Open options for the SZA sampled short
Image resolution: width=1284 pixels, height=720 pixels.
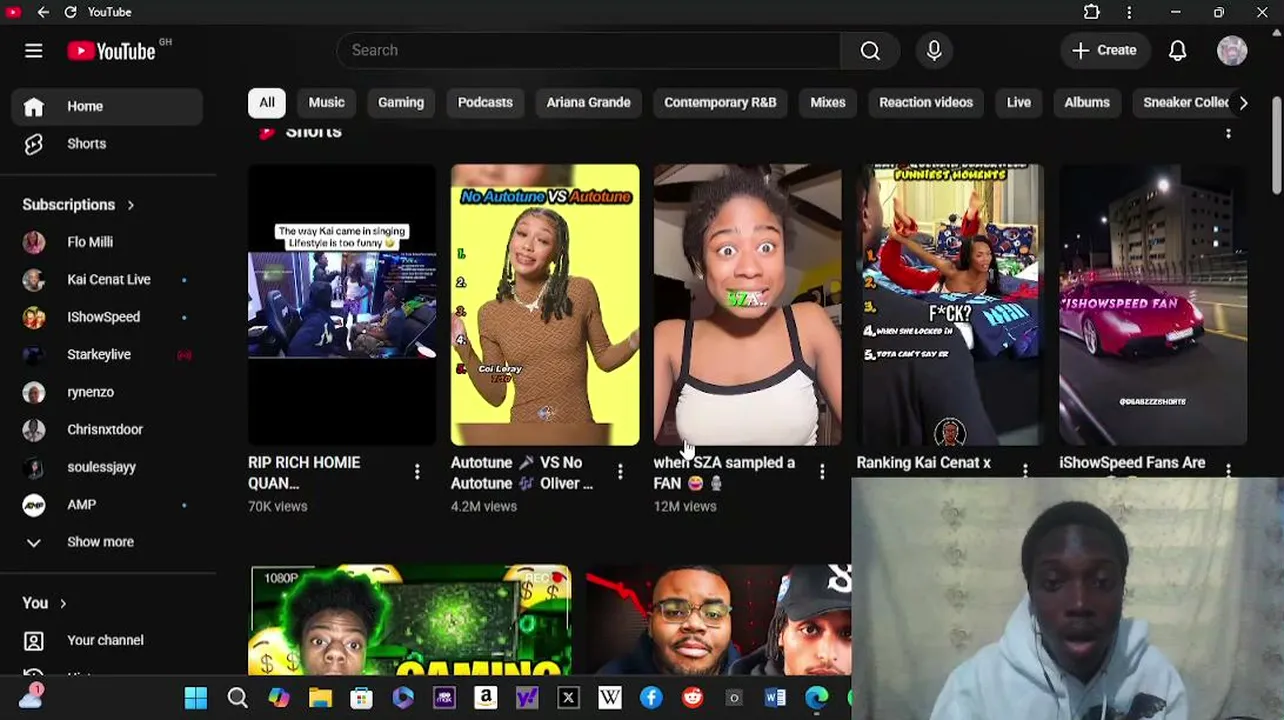(822, 471)
